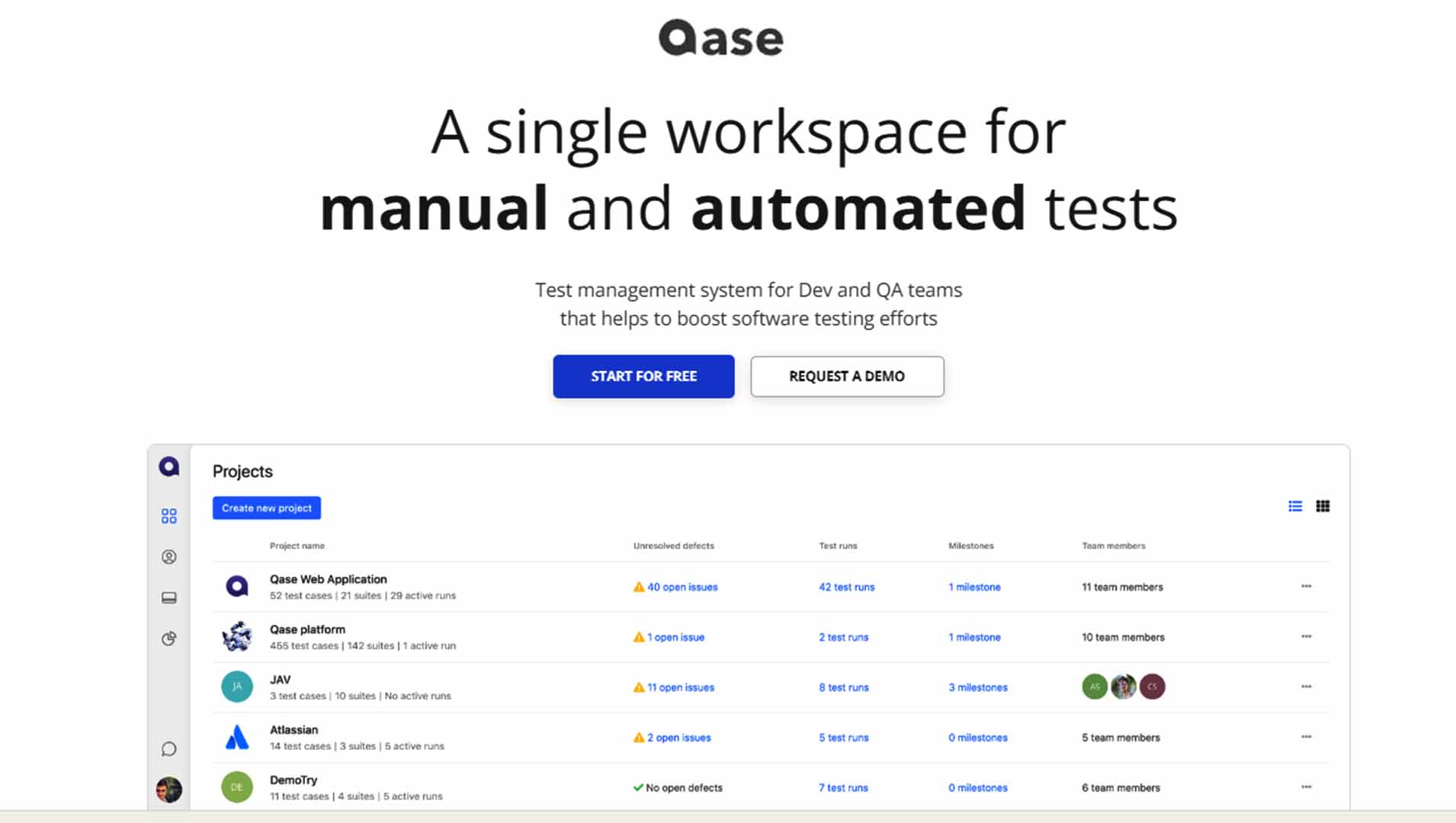Open Atlassian's 0 milestones link

coord(978,738)
